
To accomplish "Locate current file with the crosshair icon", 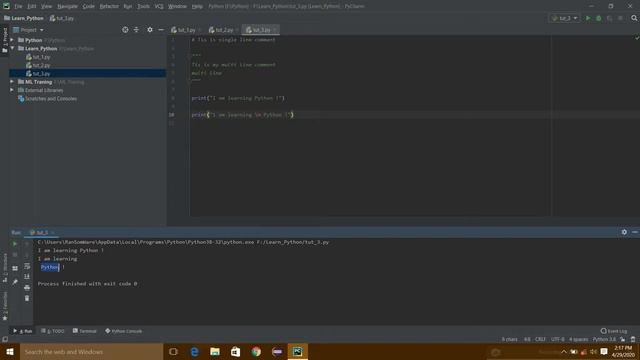I will pos(125,30).
